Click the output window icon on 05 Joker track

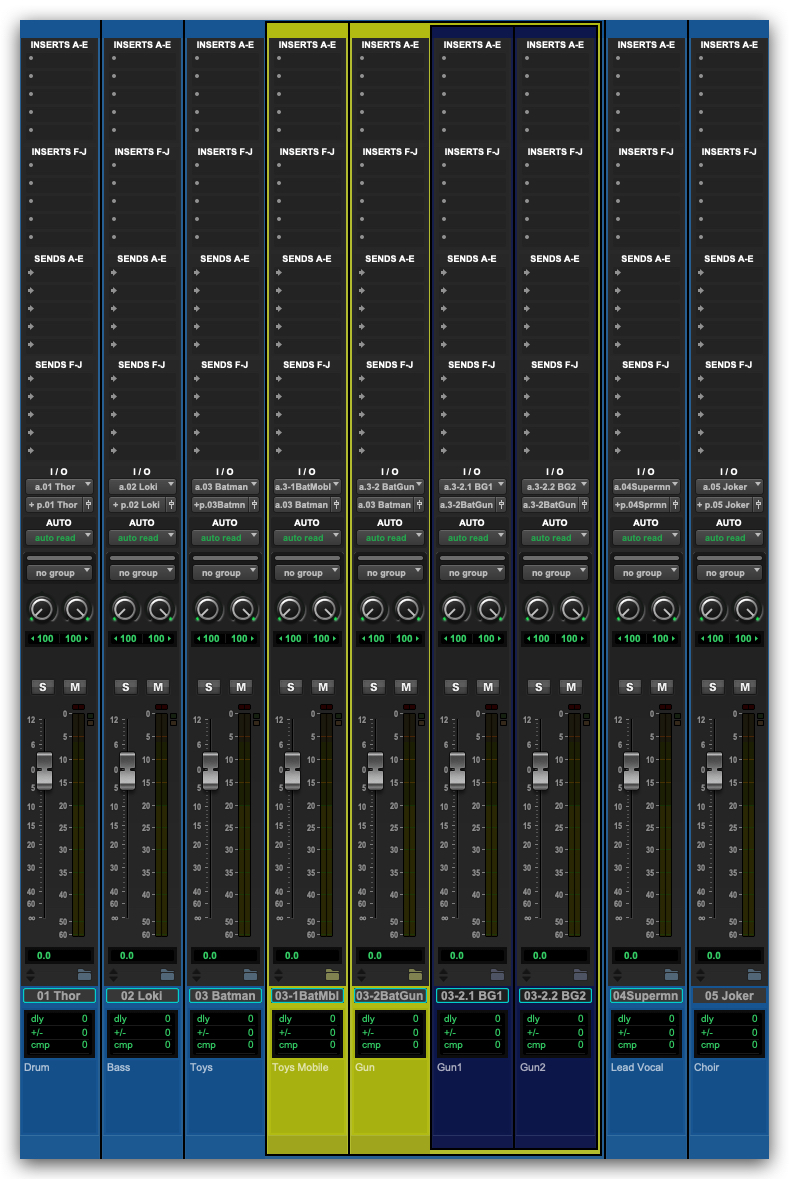click(758, 505)
